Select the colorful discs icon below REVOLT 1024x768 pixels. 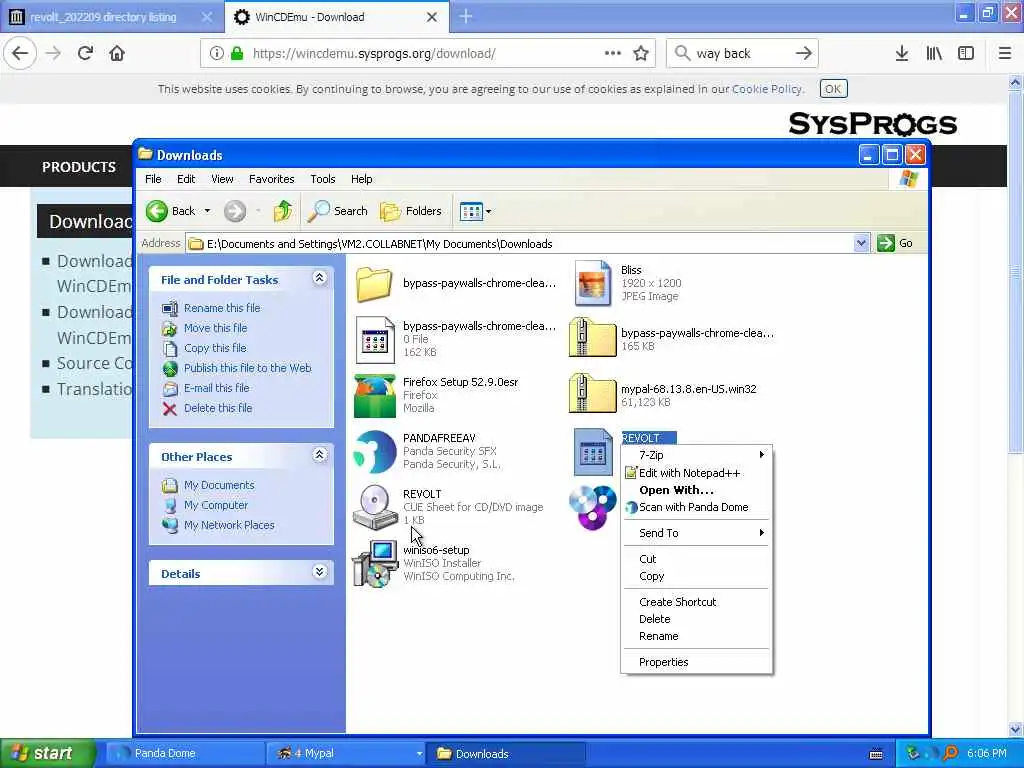pyautogui.click(x=593, y=507)
